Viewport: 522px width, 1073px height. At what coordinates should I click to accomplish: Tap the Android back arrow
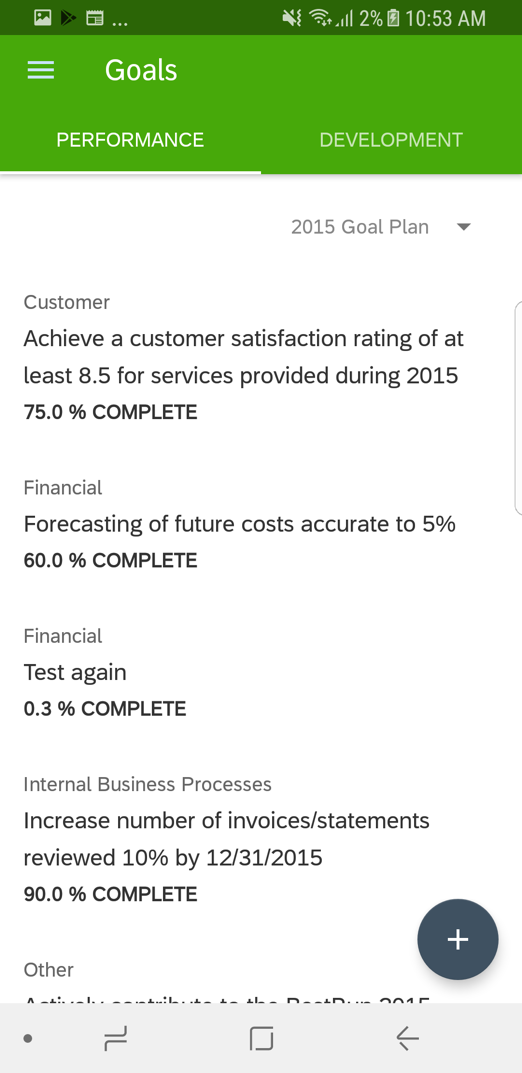tap(408, 1039)
